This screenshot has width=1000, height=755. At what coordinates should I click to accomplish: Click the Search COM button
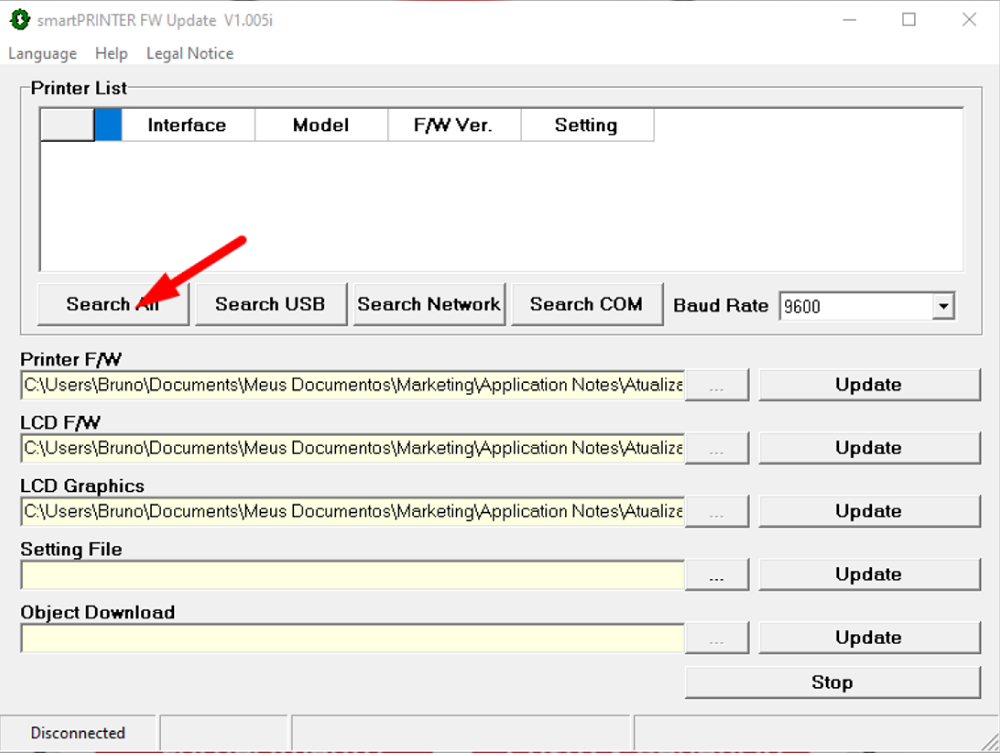click(586, 305)
